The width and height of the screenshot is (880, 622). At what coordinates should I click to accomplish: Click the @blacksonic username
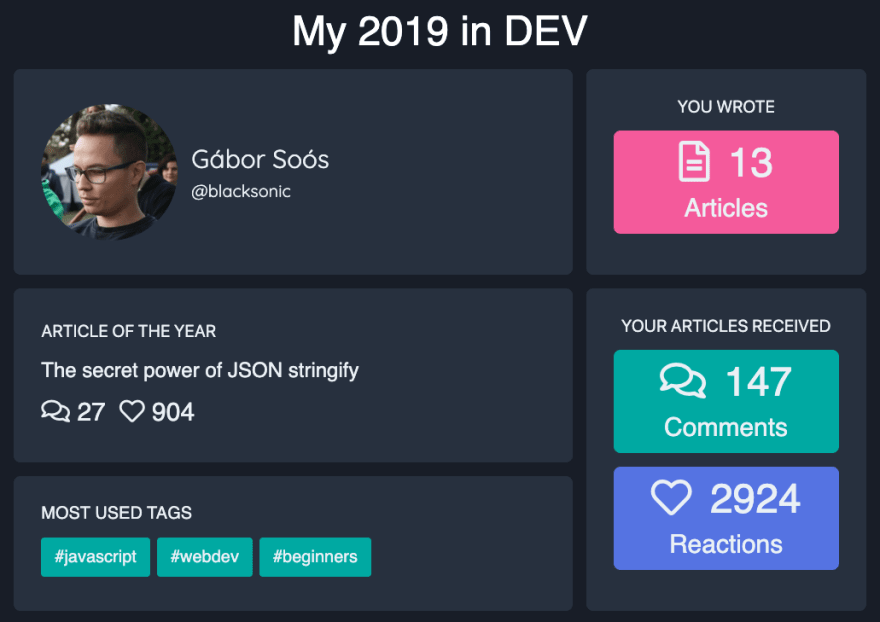click(241, 191)
